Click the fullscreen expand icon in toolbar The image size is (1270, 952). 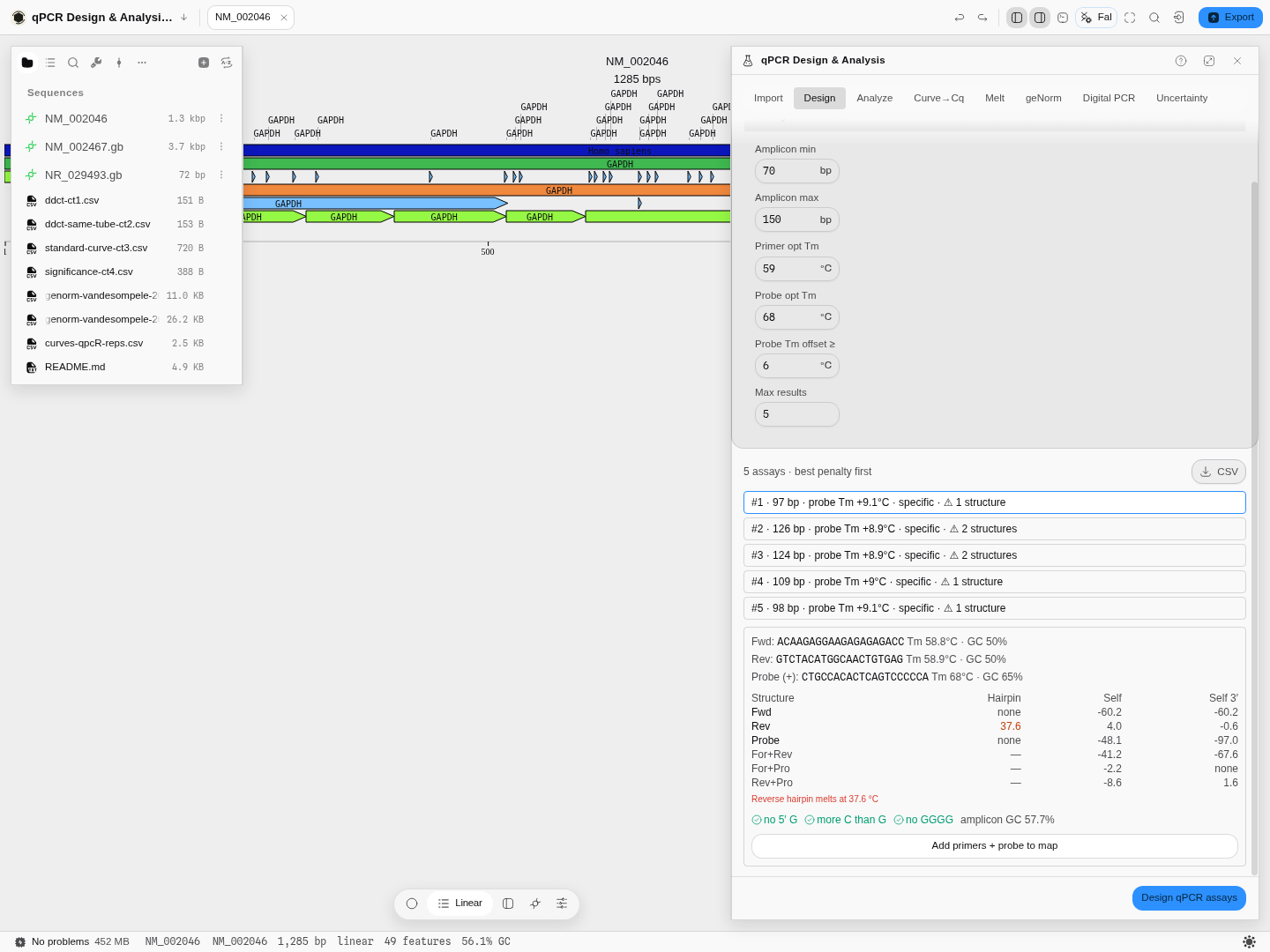pos(1130,18)
